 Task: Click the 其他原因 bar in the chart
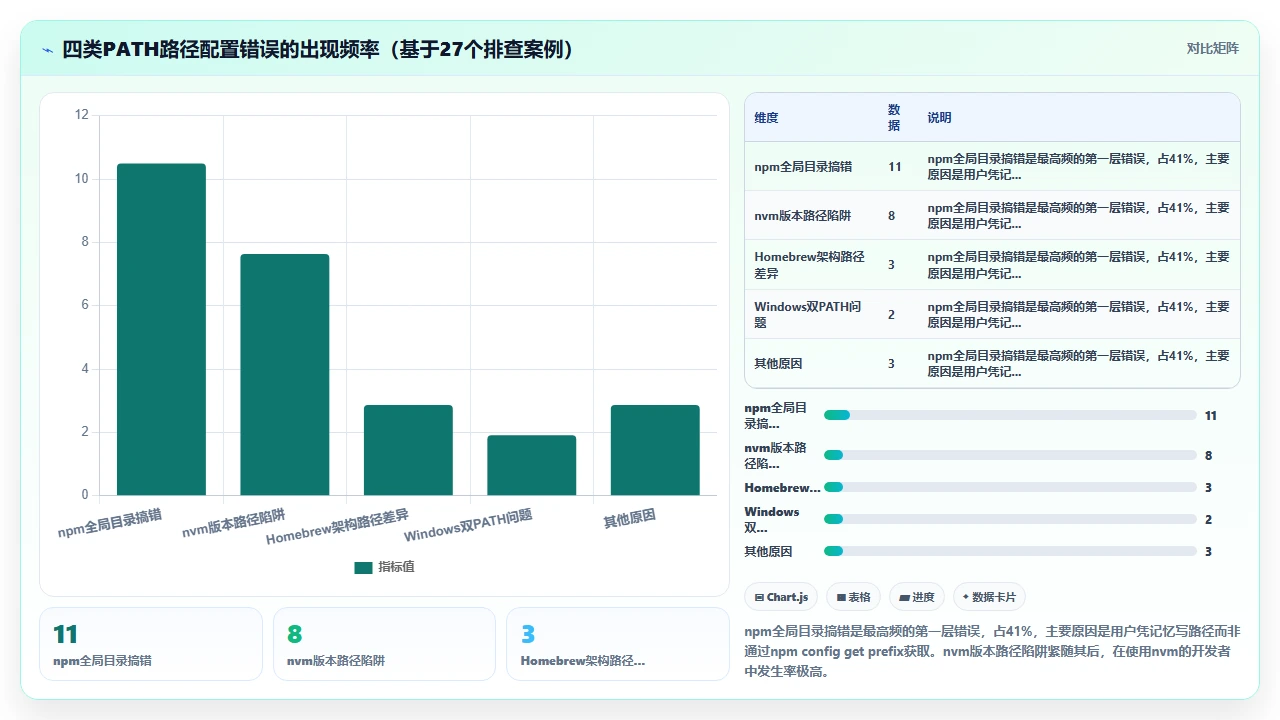(x=655, y=450)
